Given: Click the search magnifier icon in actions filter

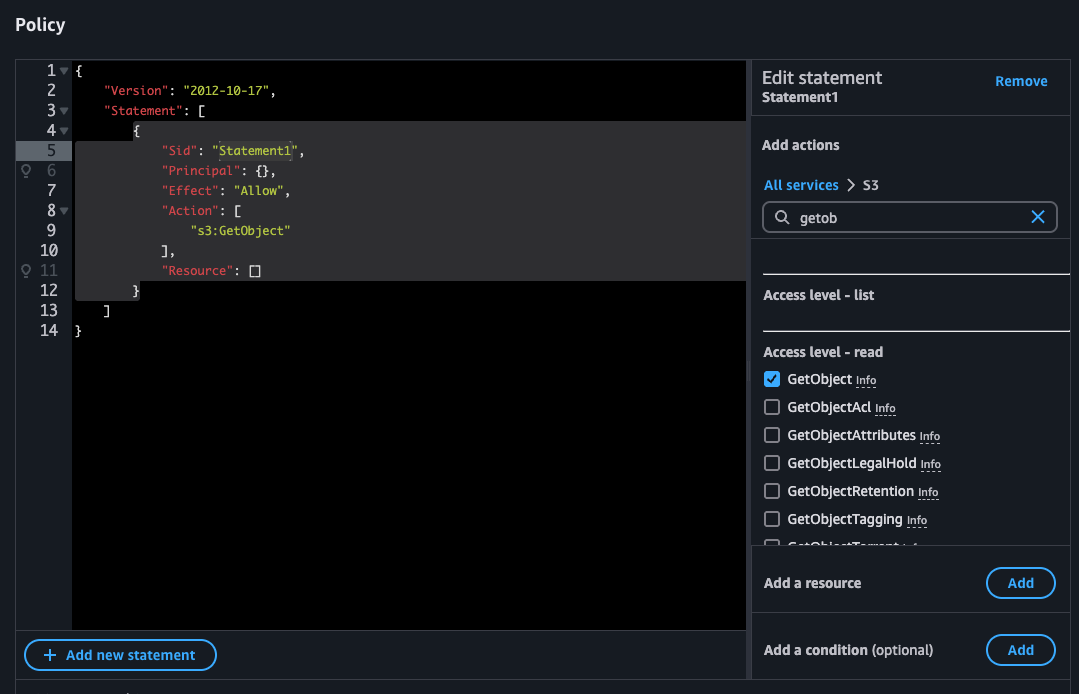Looking at the screenshot, I should tap(782, 217).
